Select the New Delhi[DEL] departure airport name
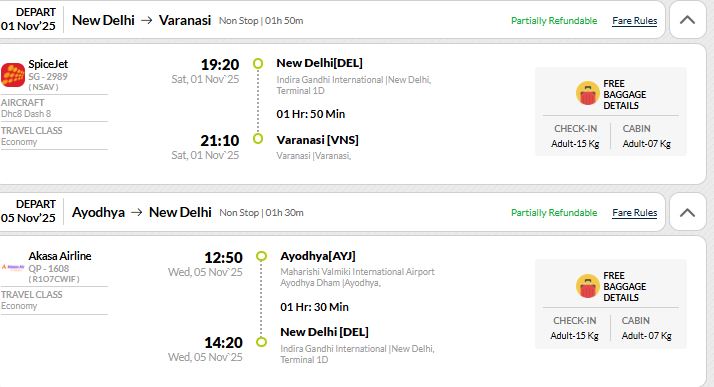The width and height of the screenshot is (714, 387). [x=319, y=63]
